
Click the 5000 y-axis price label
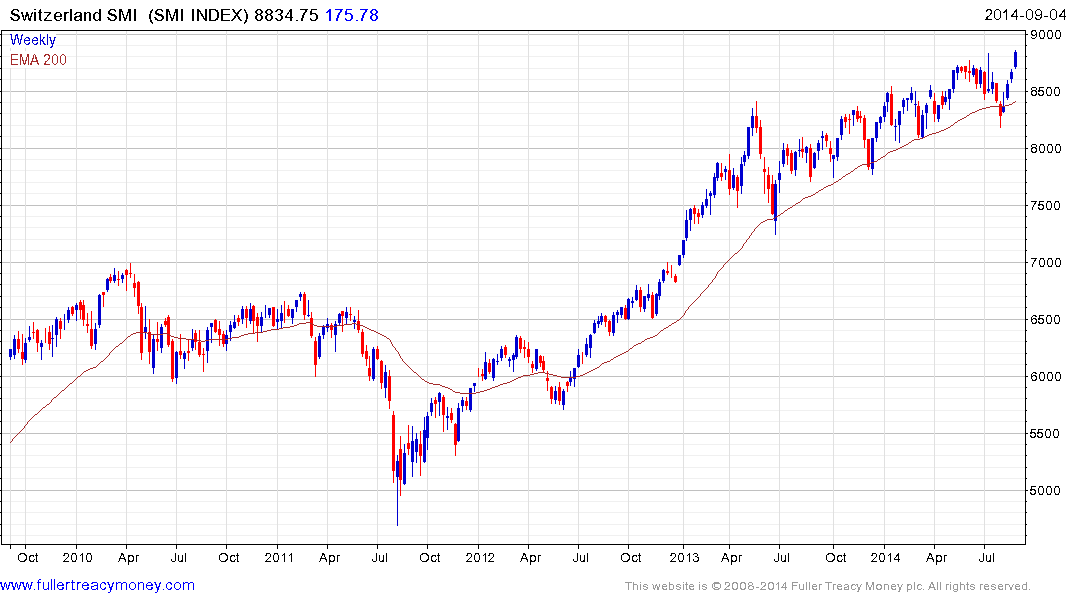click(1046, 490)
